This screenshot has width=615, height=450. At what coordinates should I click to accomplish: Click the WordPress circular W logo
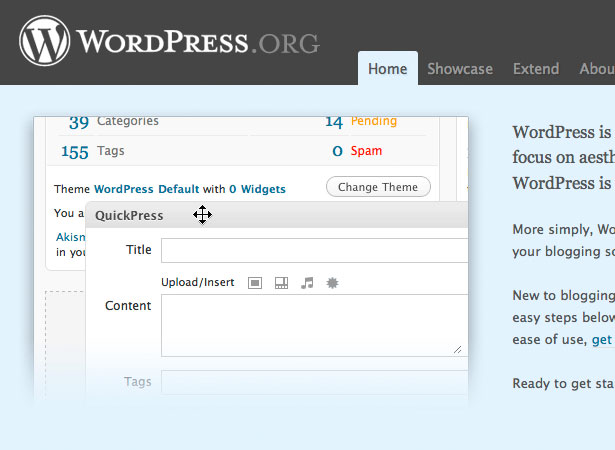45,41
